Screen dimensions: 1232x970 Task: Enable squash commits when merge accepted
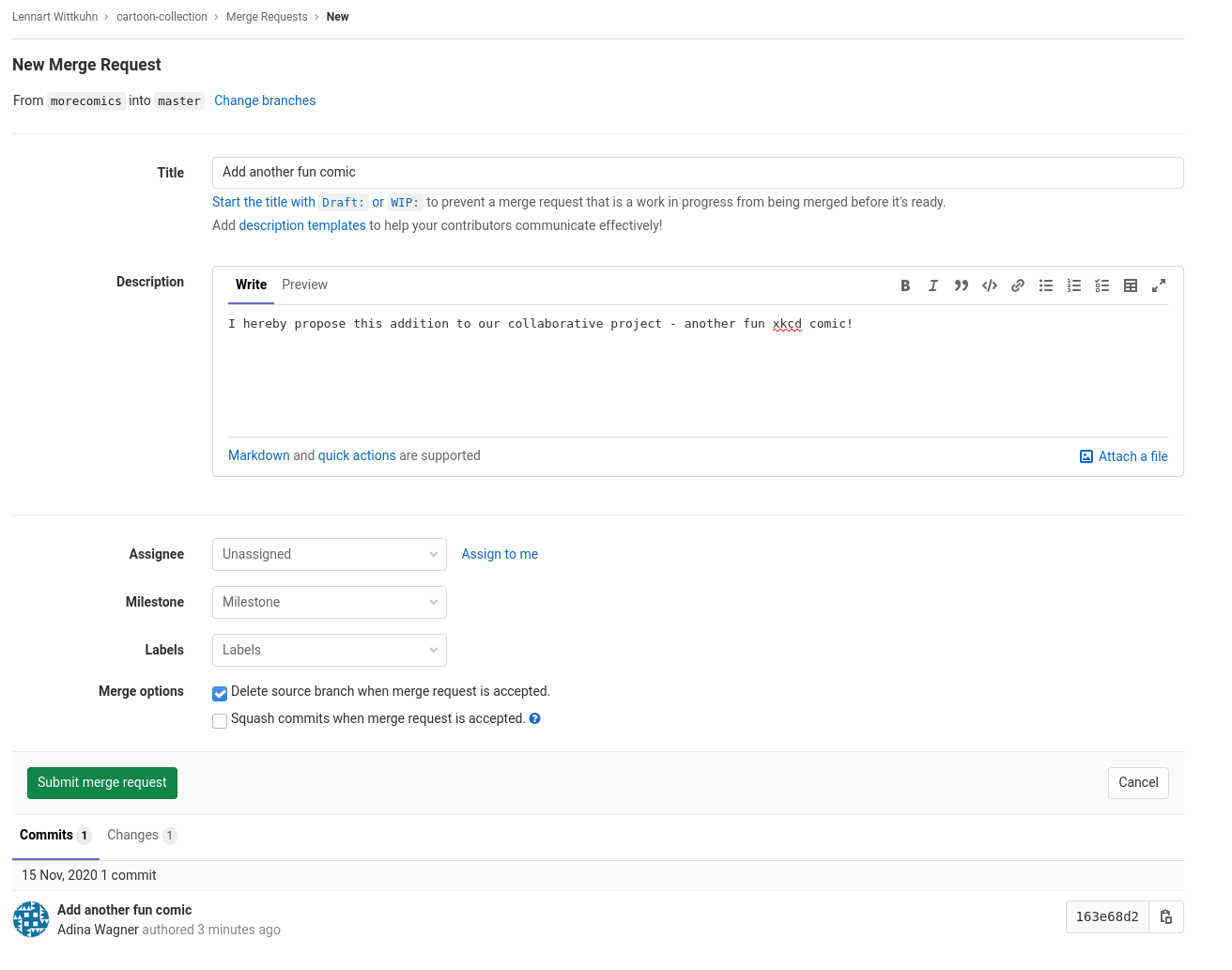pyautogui.click(x=220, y=721)
